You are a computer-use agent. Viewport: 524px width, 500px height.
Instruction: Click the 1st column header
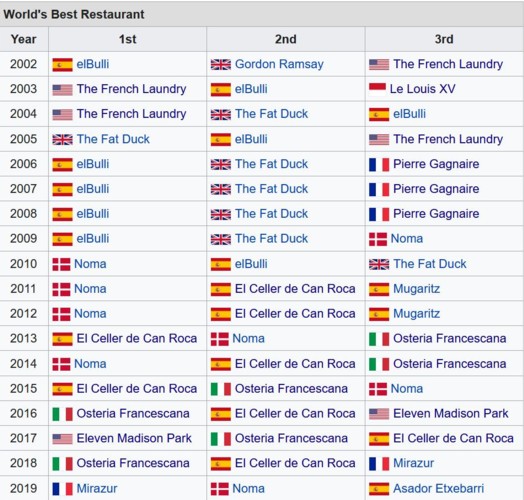click(x=128, y=39)
